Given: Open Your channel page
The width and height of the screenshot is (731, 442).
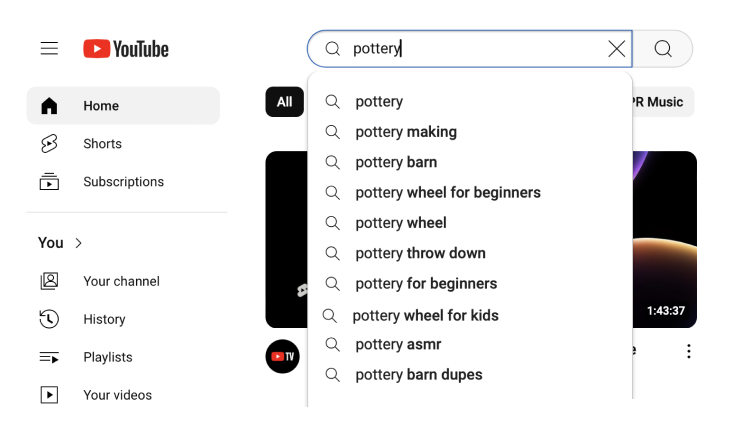Looking at the screenshot, I should point(121,281).
